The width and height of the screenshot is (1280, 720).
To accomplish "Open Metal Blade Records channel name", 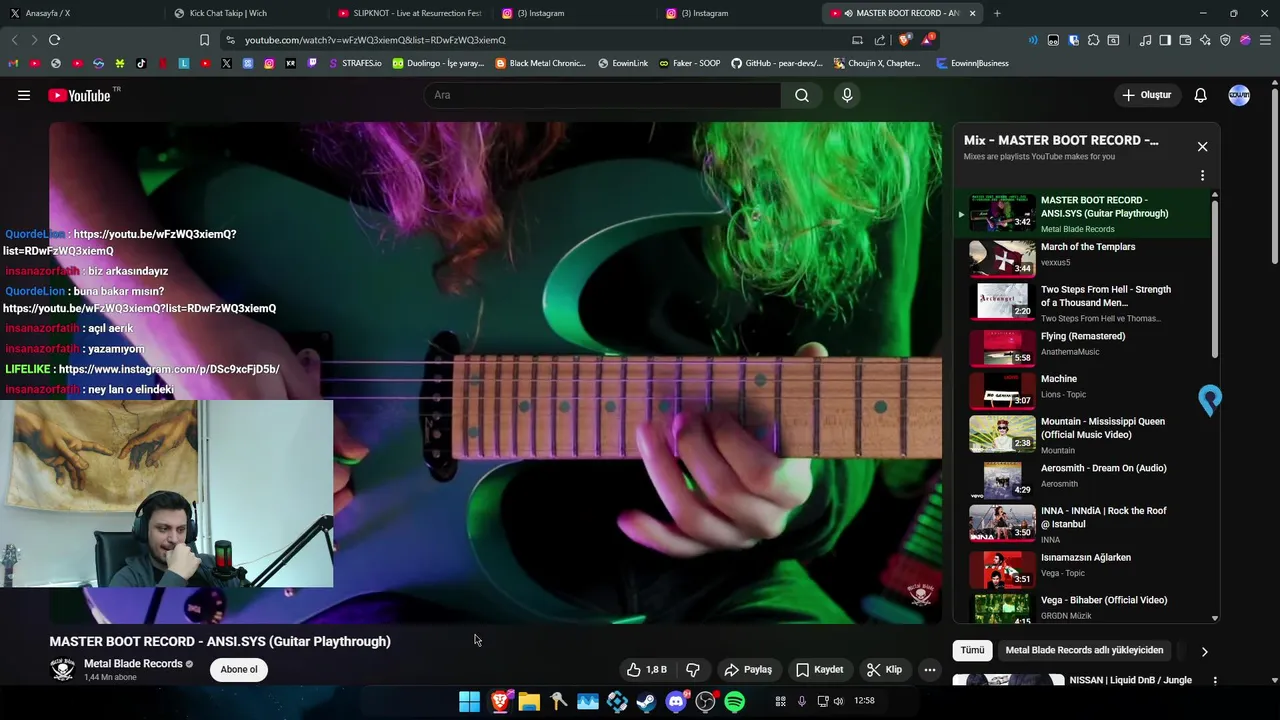I will coord(133,664).
